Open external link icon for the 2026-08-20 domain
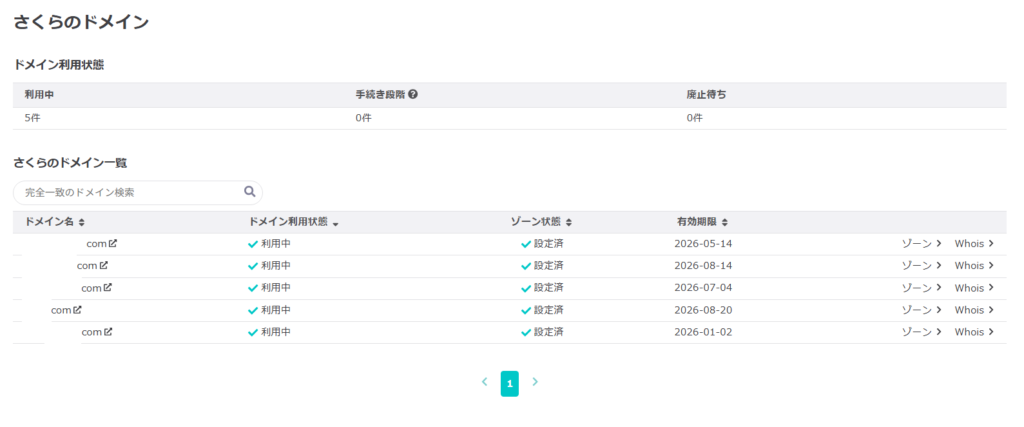This screenshot has width=1024, height=427. [x=77, y=310]
